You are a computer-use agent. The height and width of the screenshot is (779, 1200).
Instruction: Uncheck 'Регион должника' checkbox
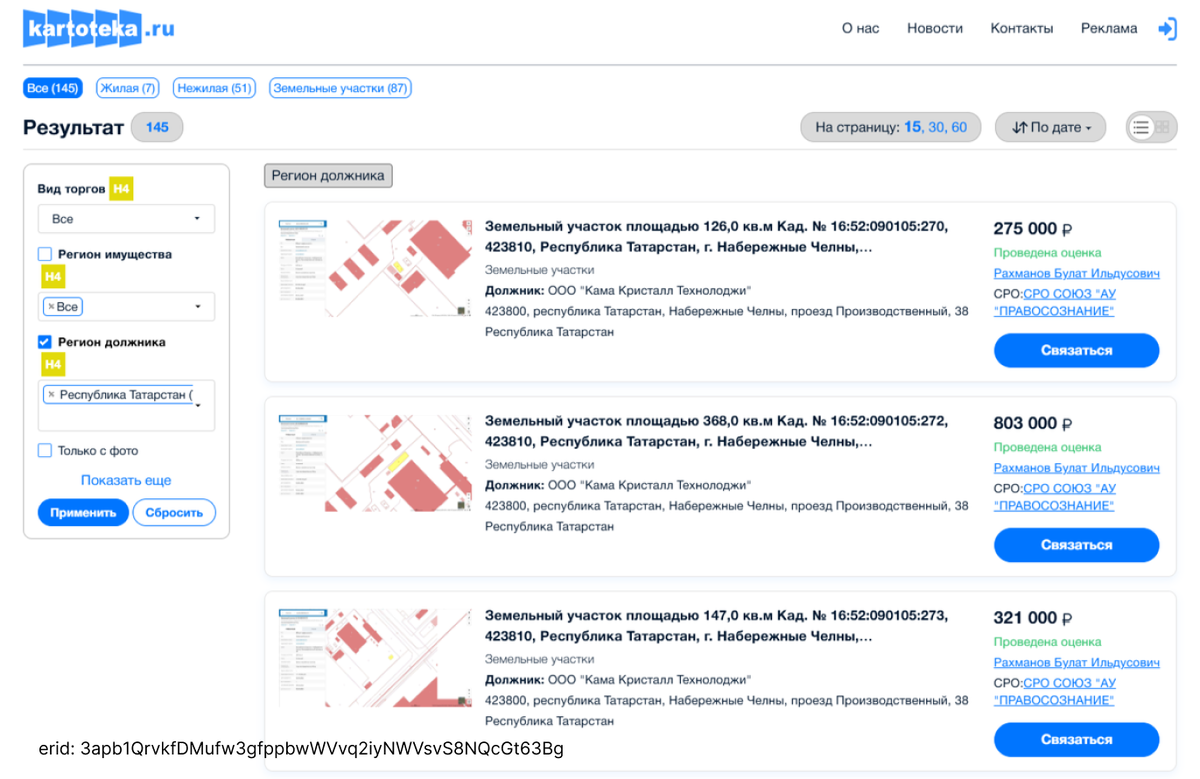point(45,342)
